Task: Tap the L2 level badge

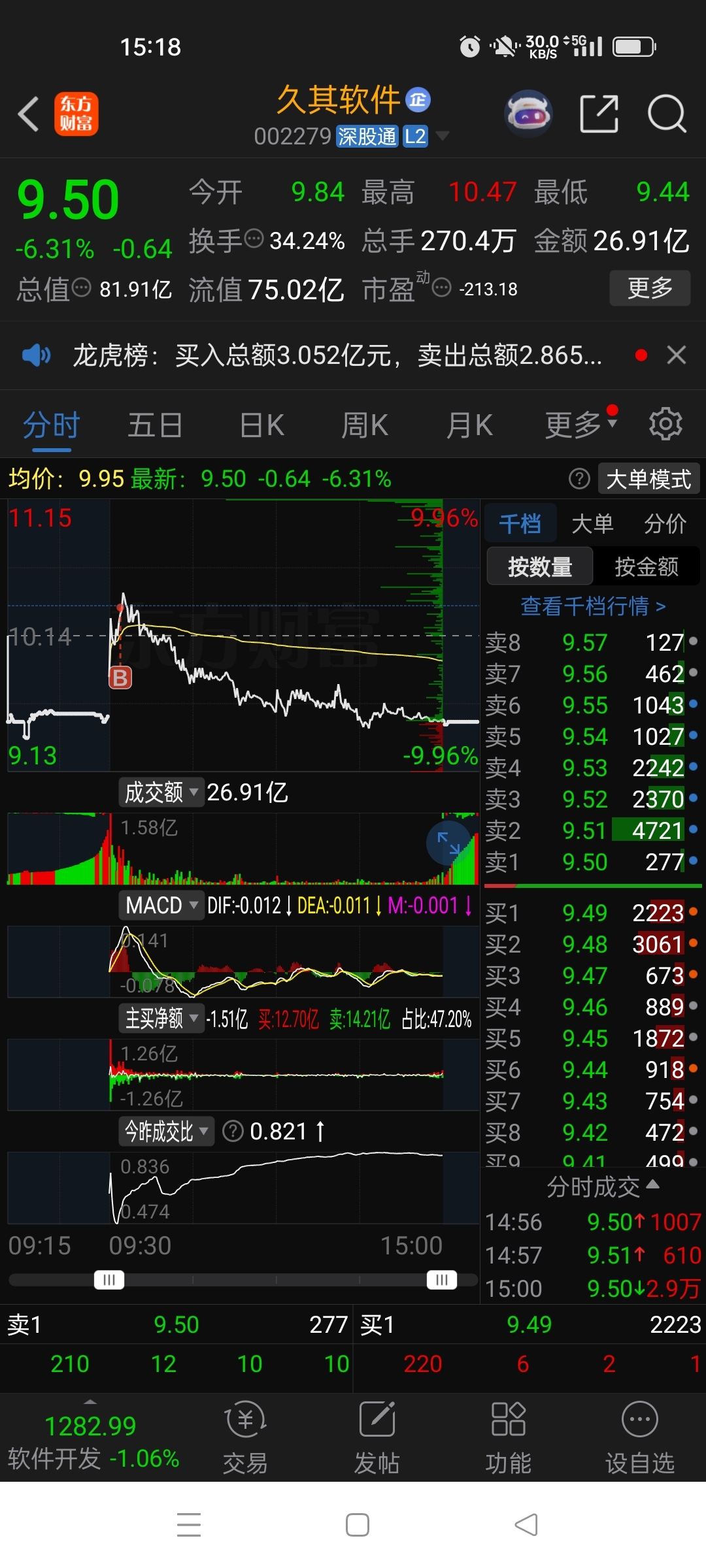Action: coord(415,137)
